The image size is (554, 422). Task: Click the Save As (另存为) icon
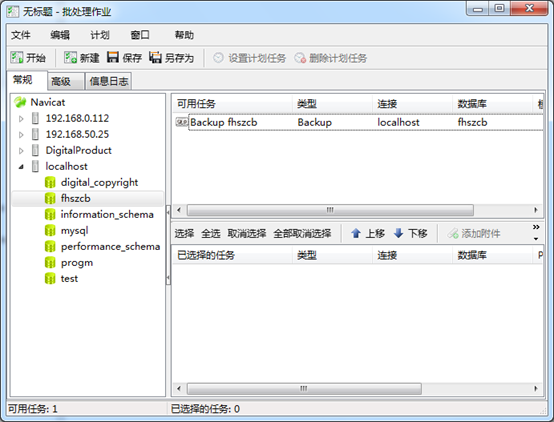coord(155,57)
